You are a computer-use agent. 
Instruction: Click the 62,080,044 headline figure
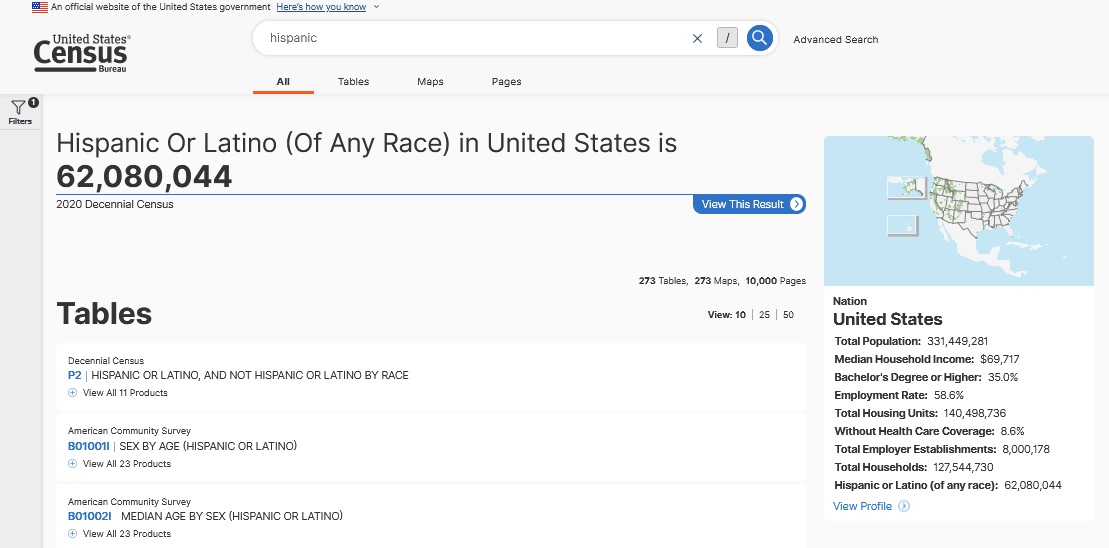(144, 177)
